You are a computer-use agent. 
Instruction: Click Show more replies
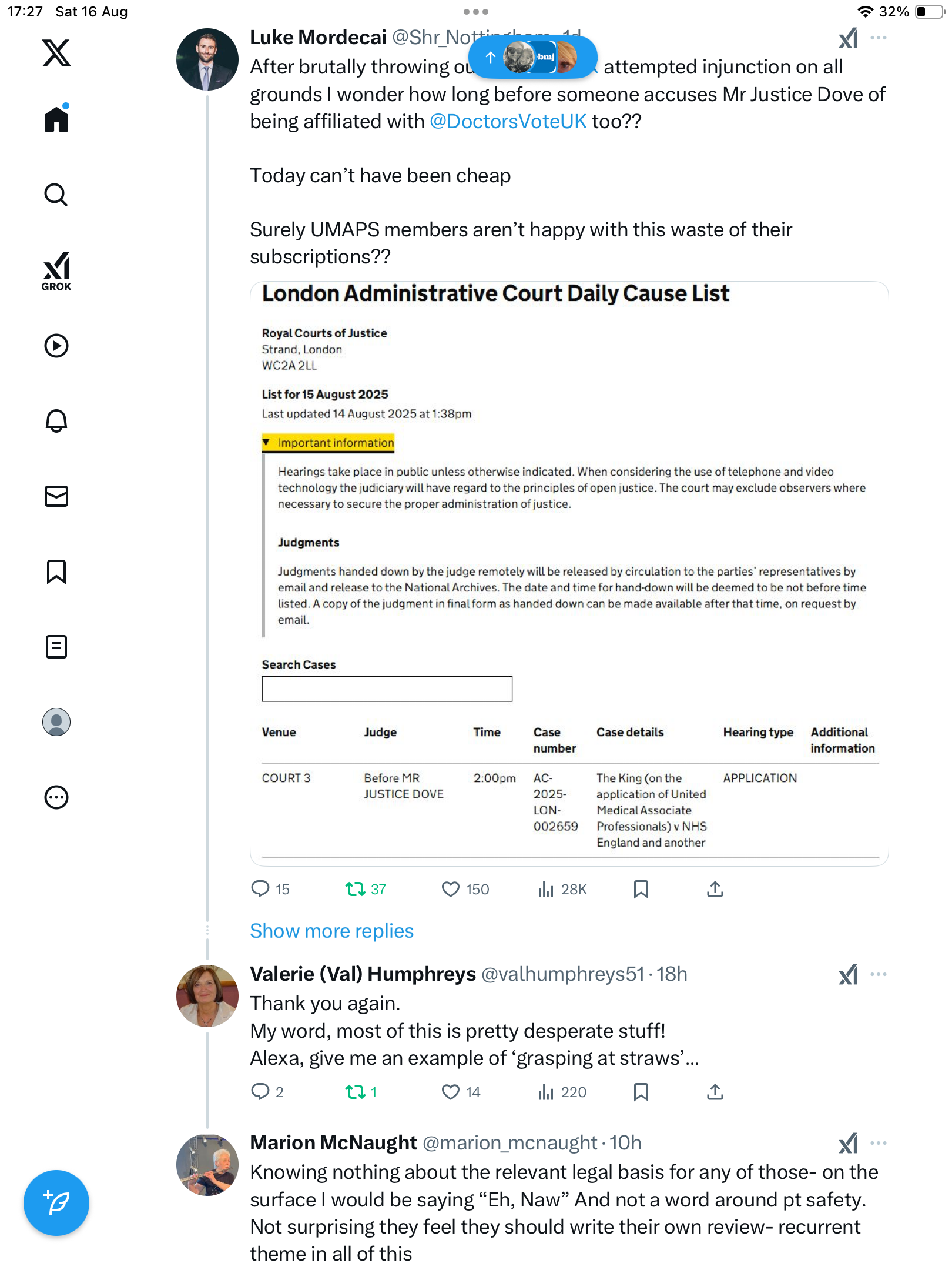pos(331,931)
